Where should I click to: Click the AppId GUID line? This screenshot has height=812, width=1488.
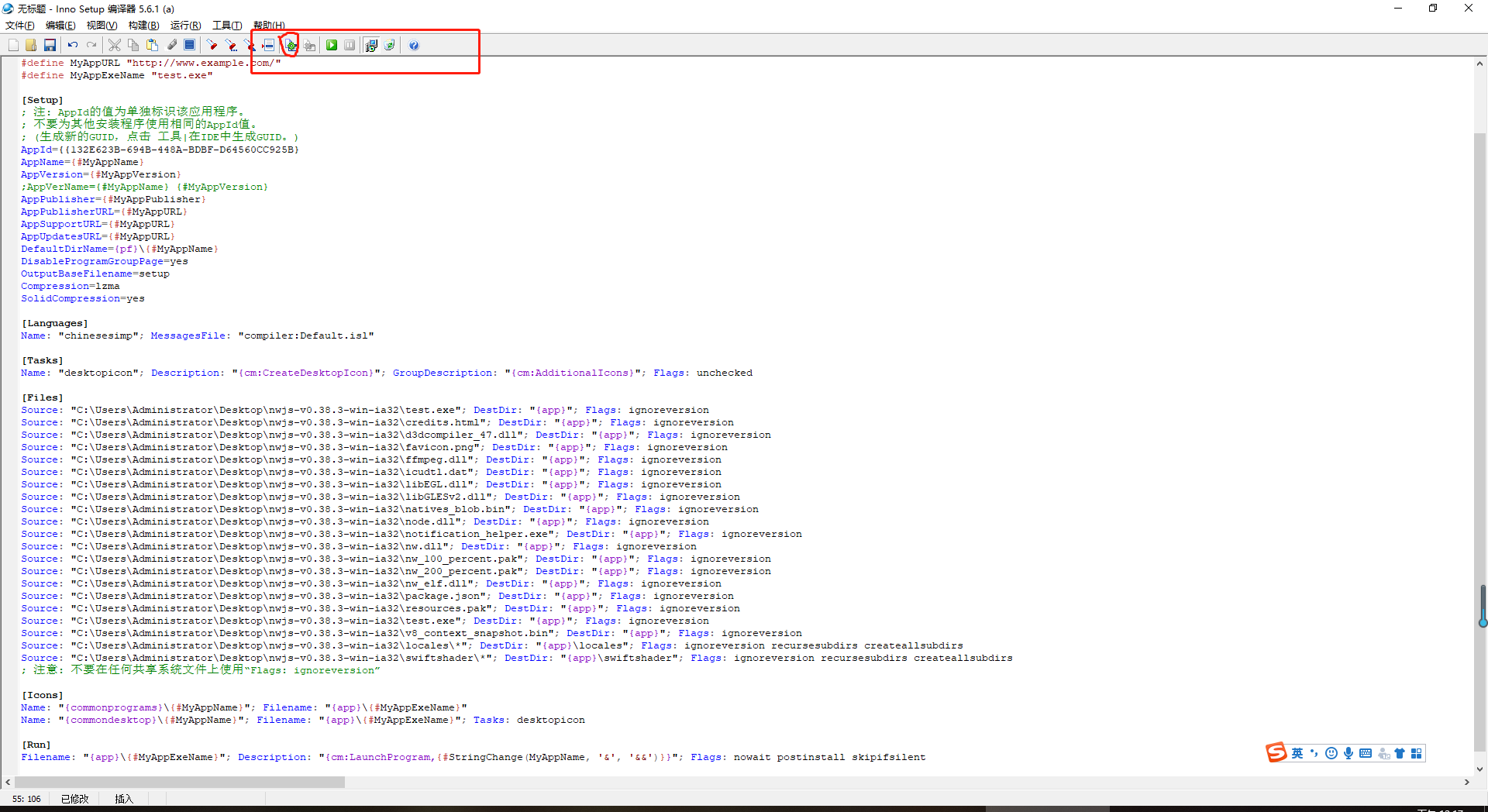[160, 150]
